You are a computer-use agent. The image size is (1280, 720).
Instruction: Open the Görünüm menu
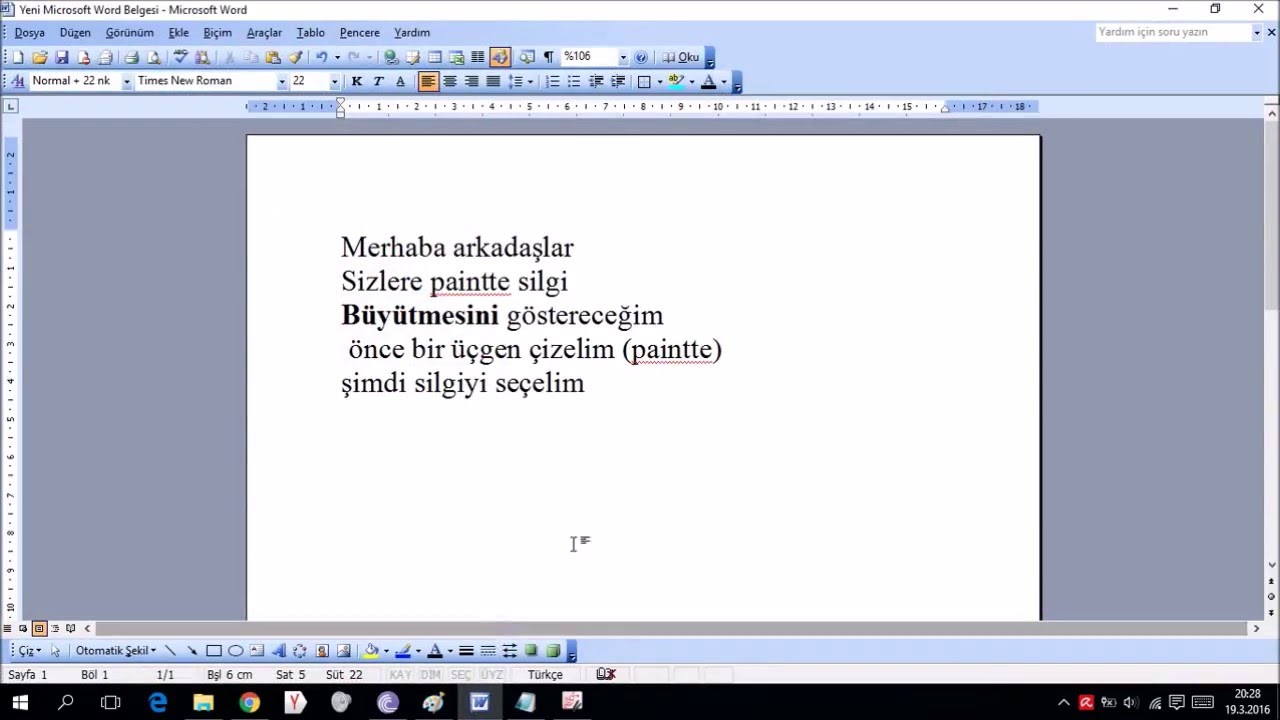point(129,33)
